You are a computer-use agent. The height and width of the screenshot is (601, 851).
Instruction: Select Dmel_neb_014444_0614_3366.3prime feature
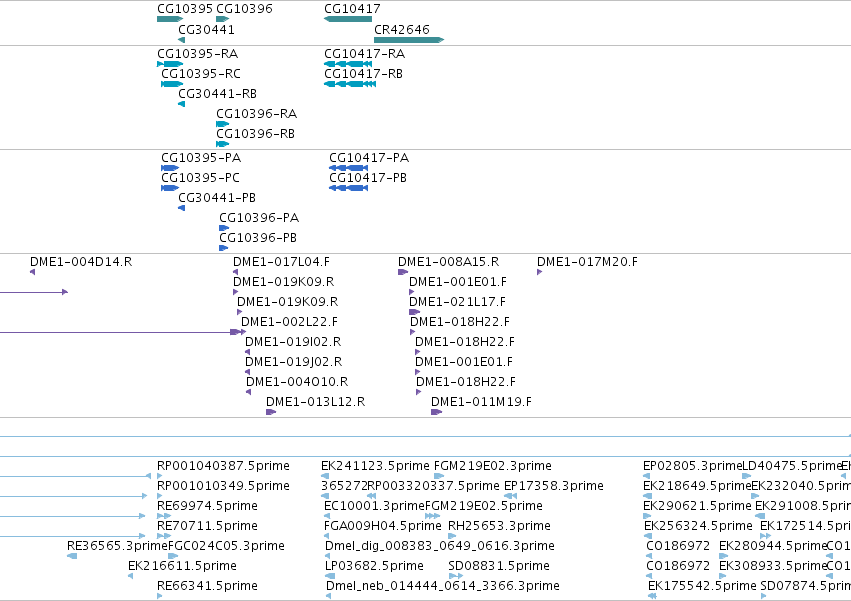pyautogui.click(x=442, y=586)
